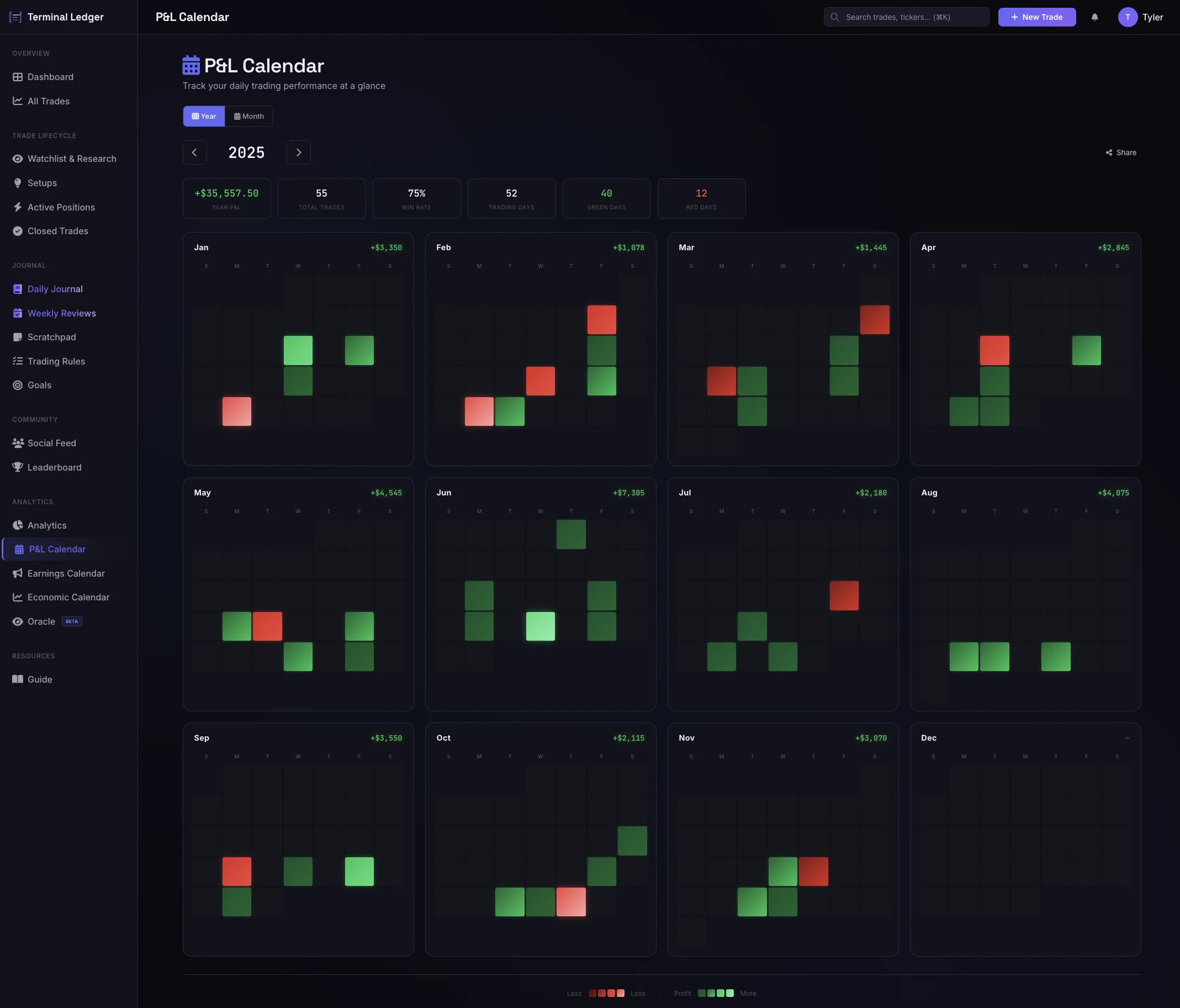Go to previous year arrow
Screen dimensions: 1180x1008
tap(195, 152)
